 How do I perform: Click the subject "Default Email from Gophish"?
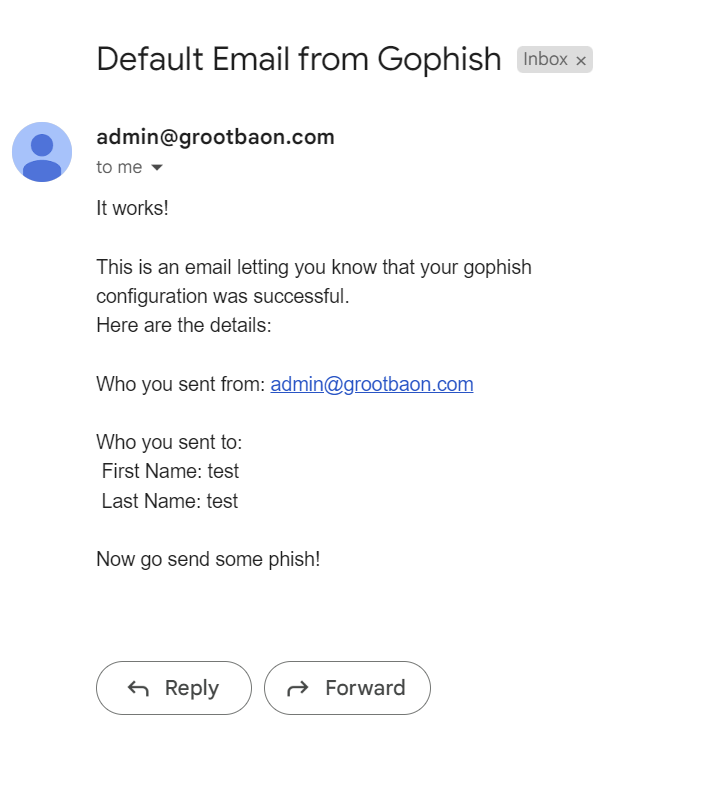coord(299,59)
